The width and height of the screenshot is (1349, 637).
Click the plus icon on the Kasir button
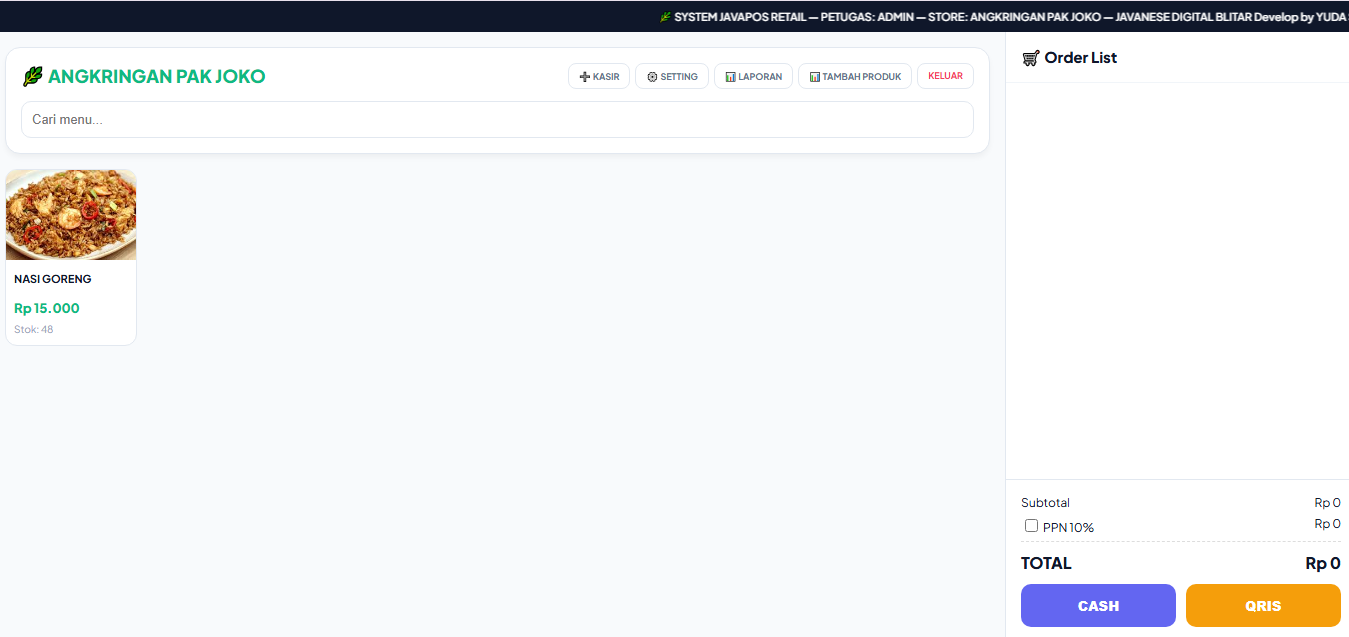585,77
